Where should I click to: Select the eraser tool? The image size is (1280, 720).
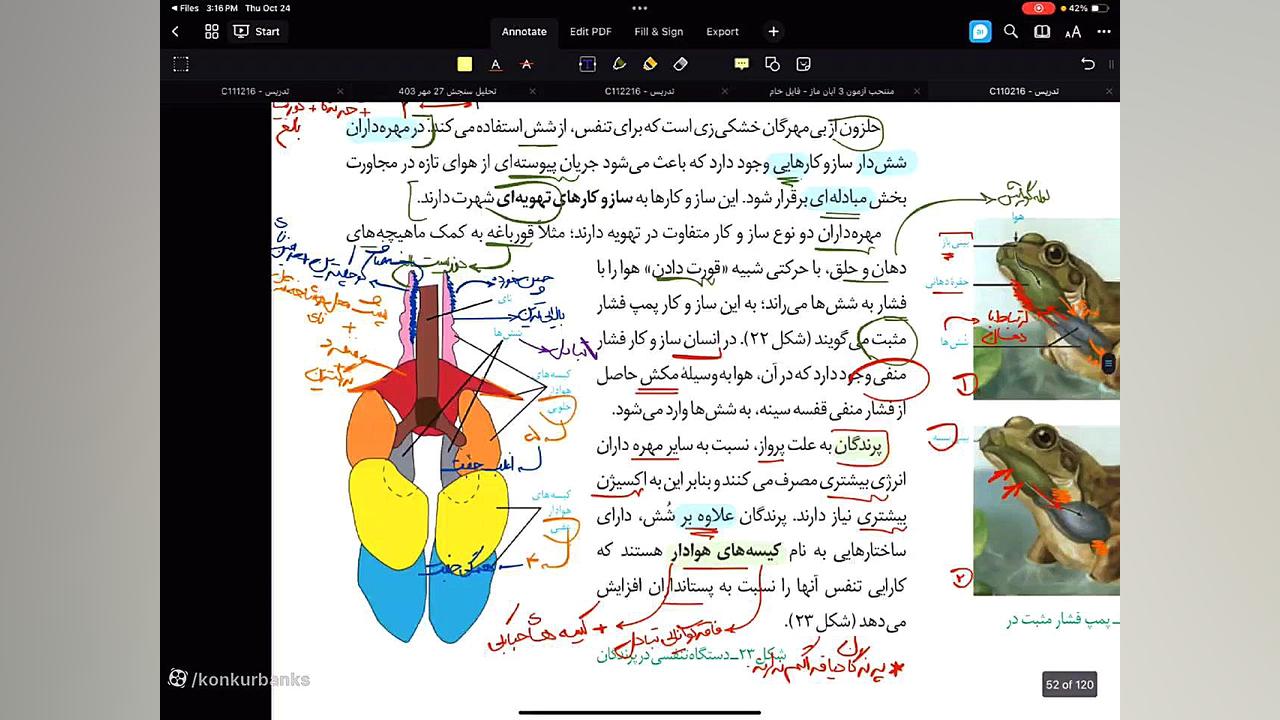click(681, 64)
